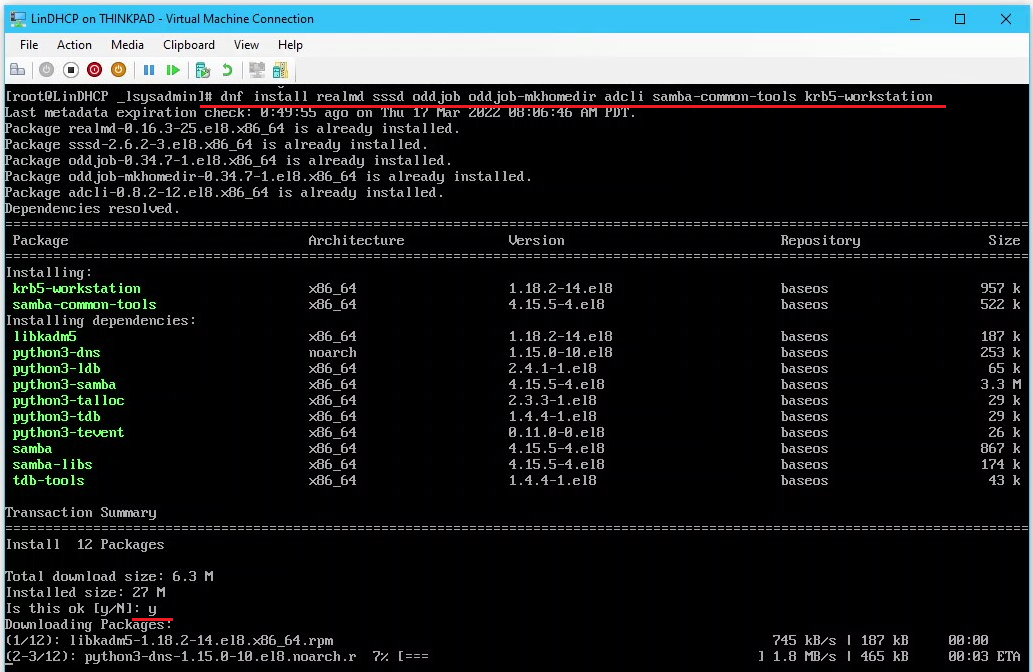This screenshot has width=1033, height=672.
Task: Click the 'Downloading Packages:' line
Action: tap(89, 625)
